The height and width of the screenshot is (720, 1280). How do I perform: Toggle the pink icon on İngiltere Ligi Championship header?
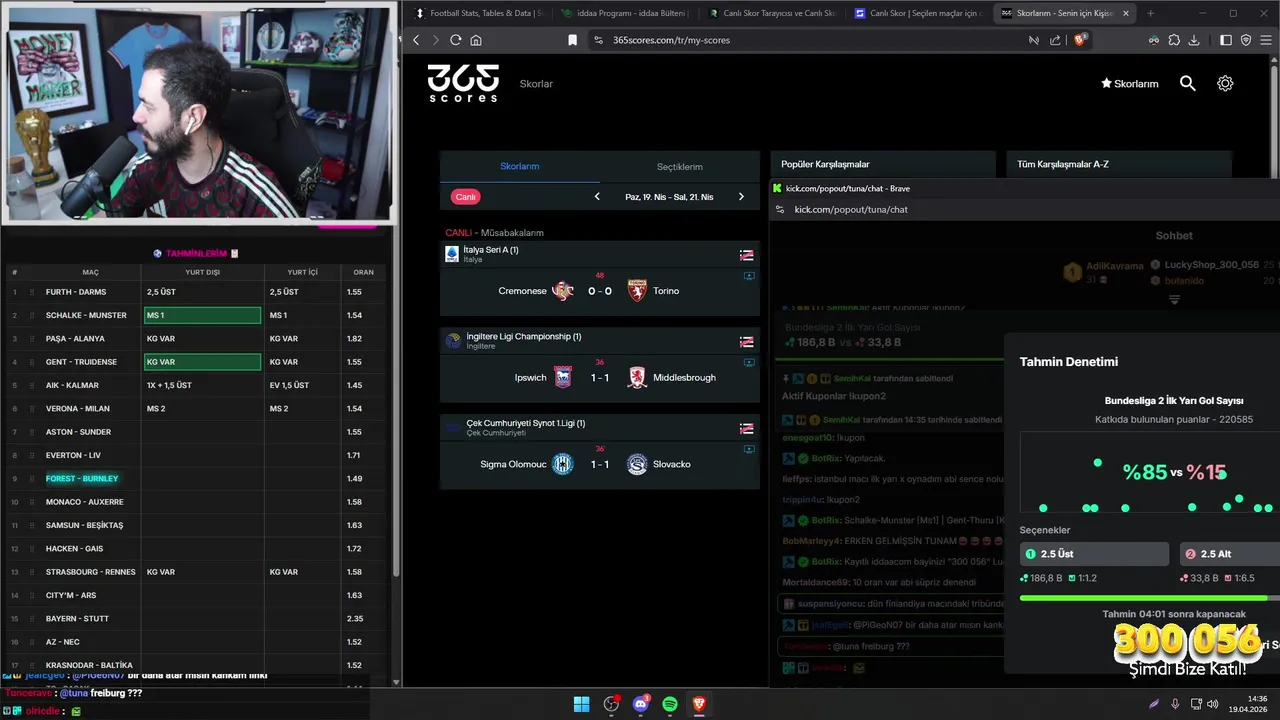coord(746,342)
